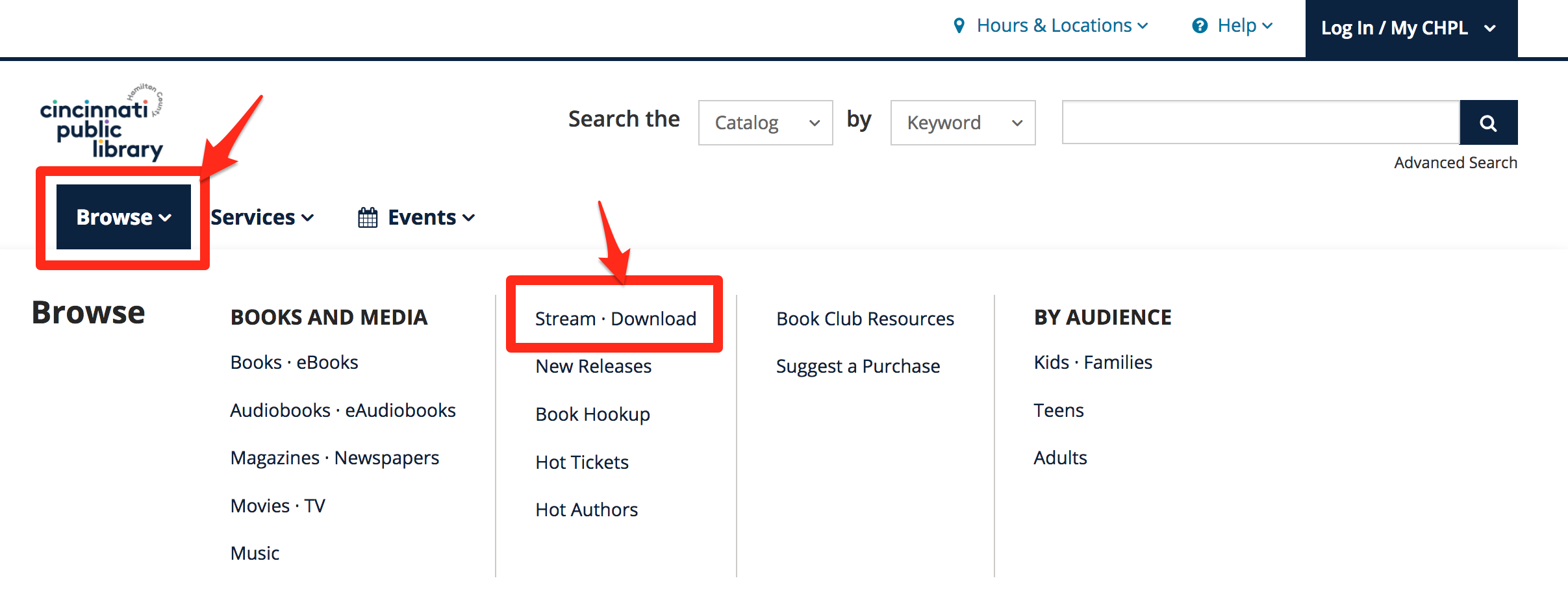This screenshot has width=1568, height=613.
Task: Open the Help dropdown menu
Action: [x=1233, y=26]
